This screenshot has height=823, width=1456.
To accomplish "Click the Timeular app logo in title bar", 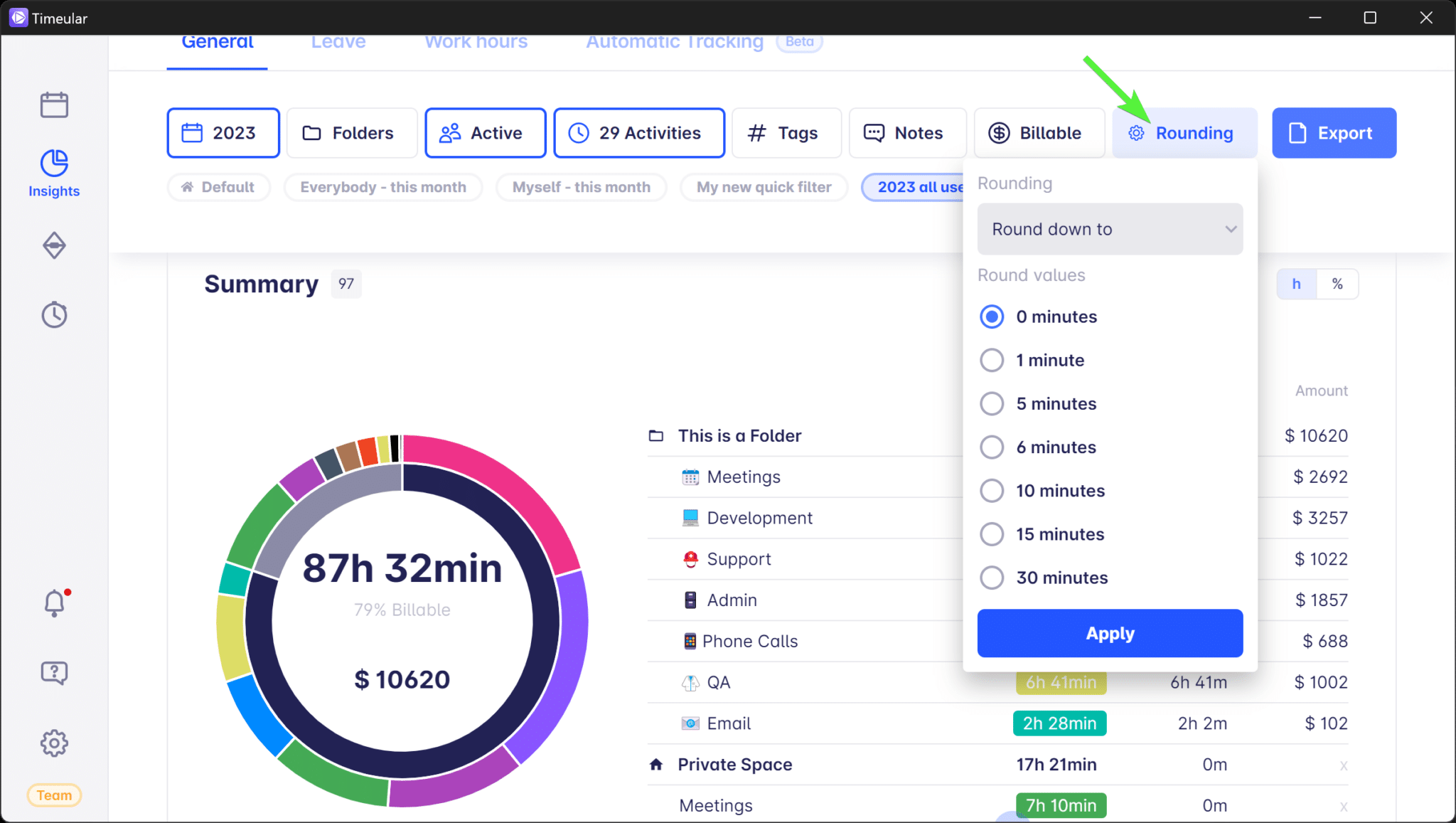I will (x=18, y=18).
